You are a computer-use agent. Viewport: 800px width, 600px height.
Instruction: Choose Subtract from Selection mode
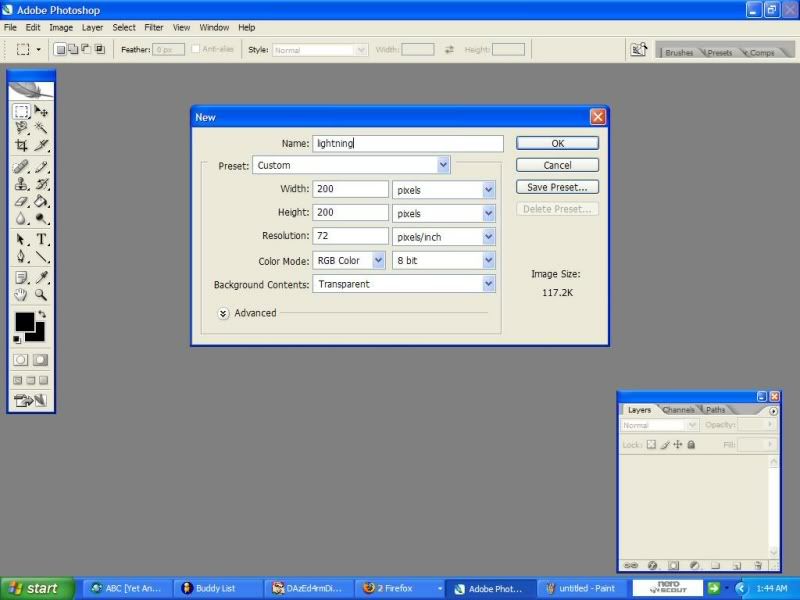click(86, 49)
